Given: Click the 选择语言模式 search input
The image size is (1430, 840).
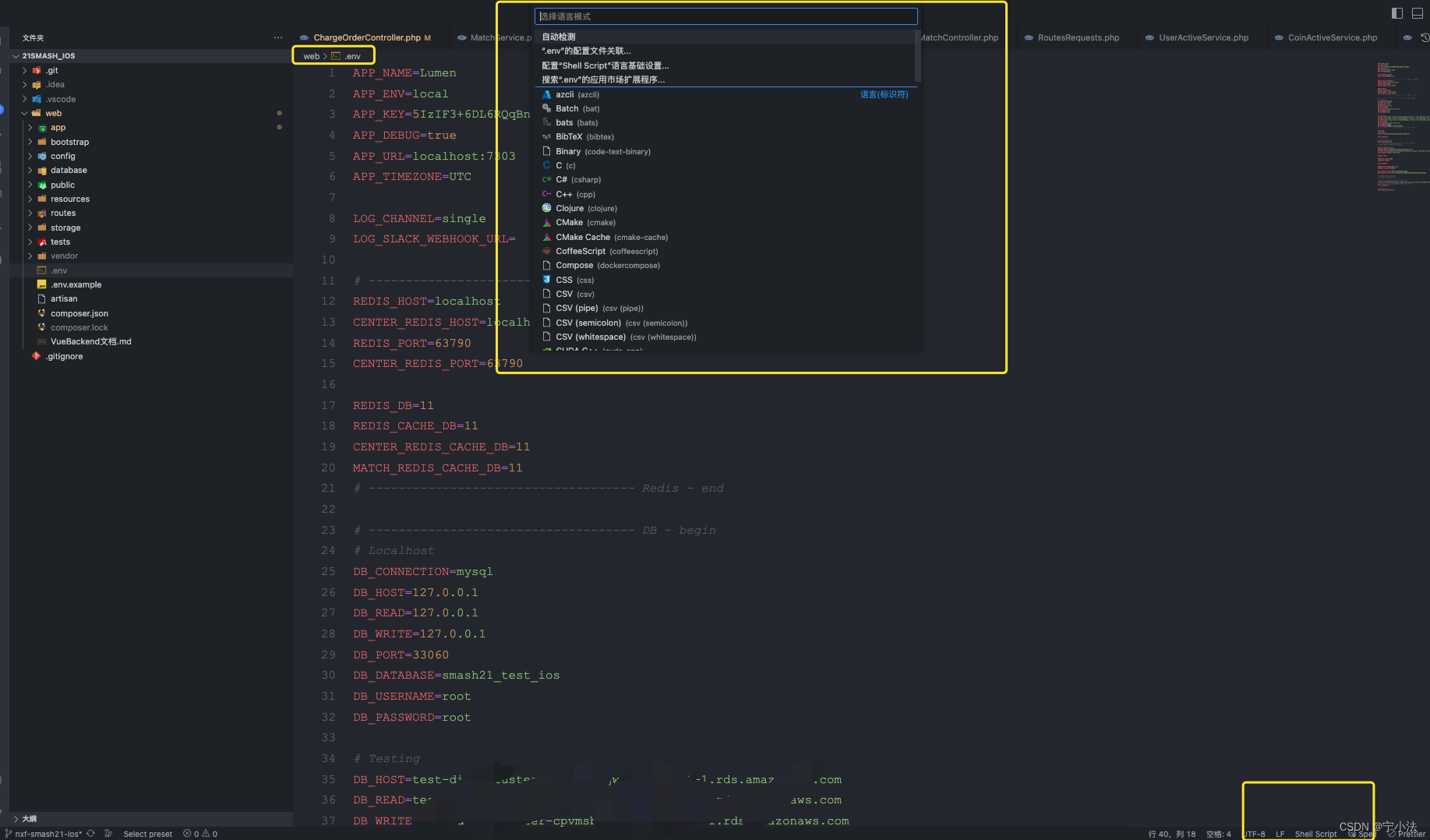Looking at the screenshot, I should [726, 16].
